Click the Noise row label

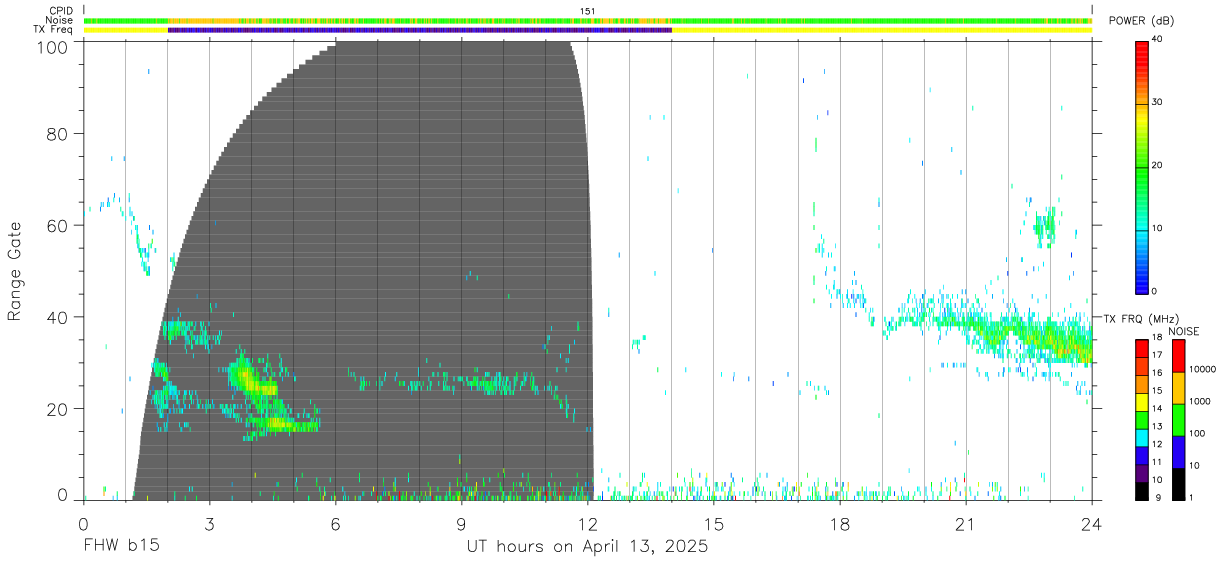61,20
